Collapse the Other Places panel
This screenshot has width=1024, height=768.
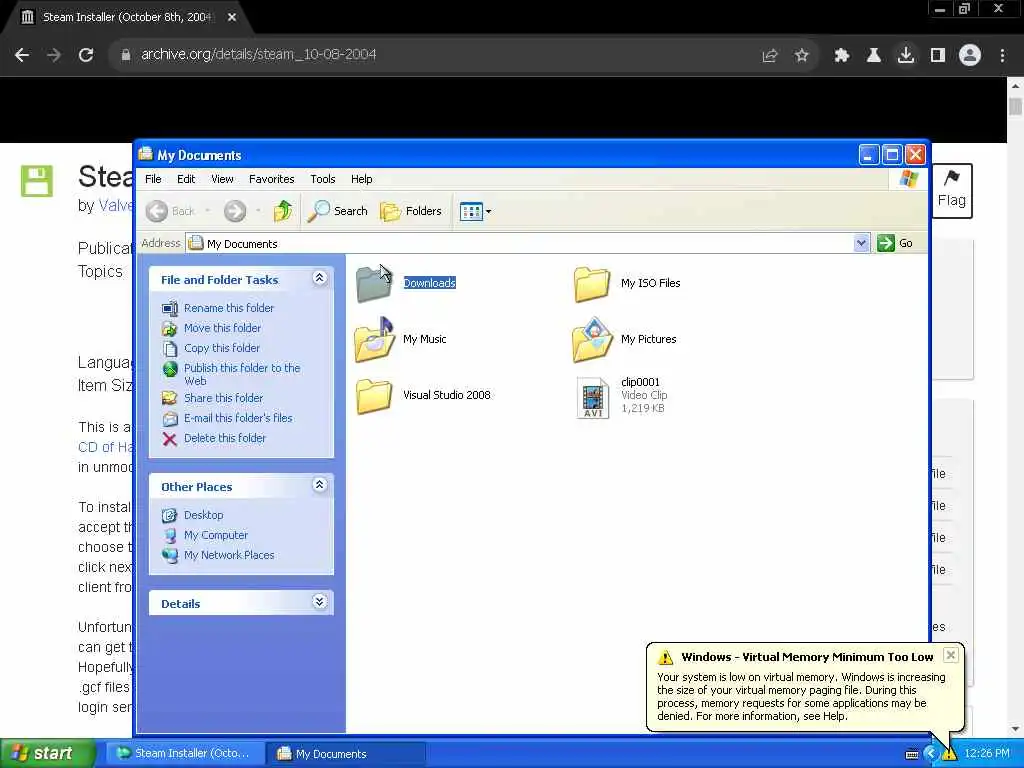pyautogui.click(x=319, y=485)
